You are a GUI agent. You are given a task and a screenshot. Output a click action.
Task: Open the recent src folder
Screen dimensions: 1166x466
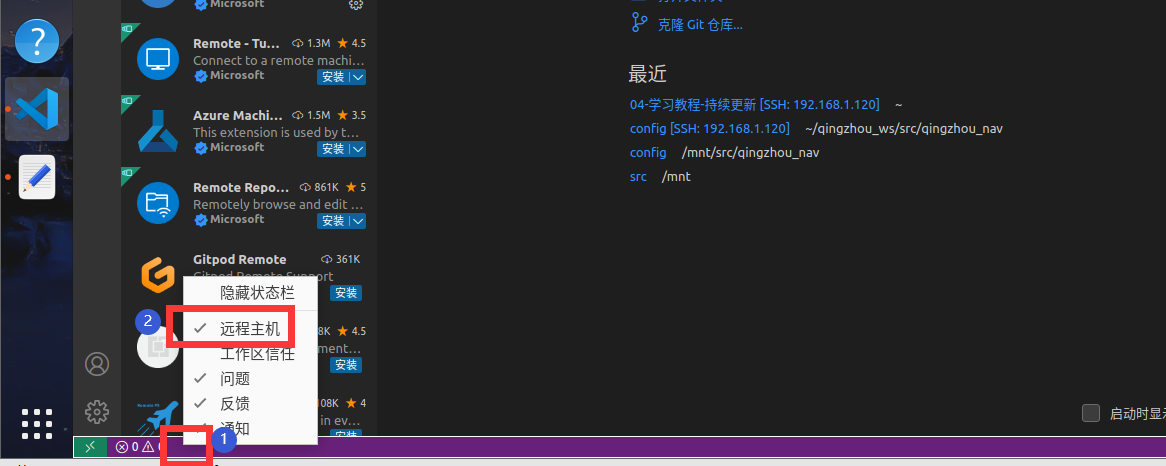click(x=638, y=177)
